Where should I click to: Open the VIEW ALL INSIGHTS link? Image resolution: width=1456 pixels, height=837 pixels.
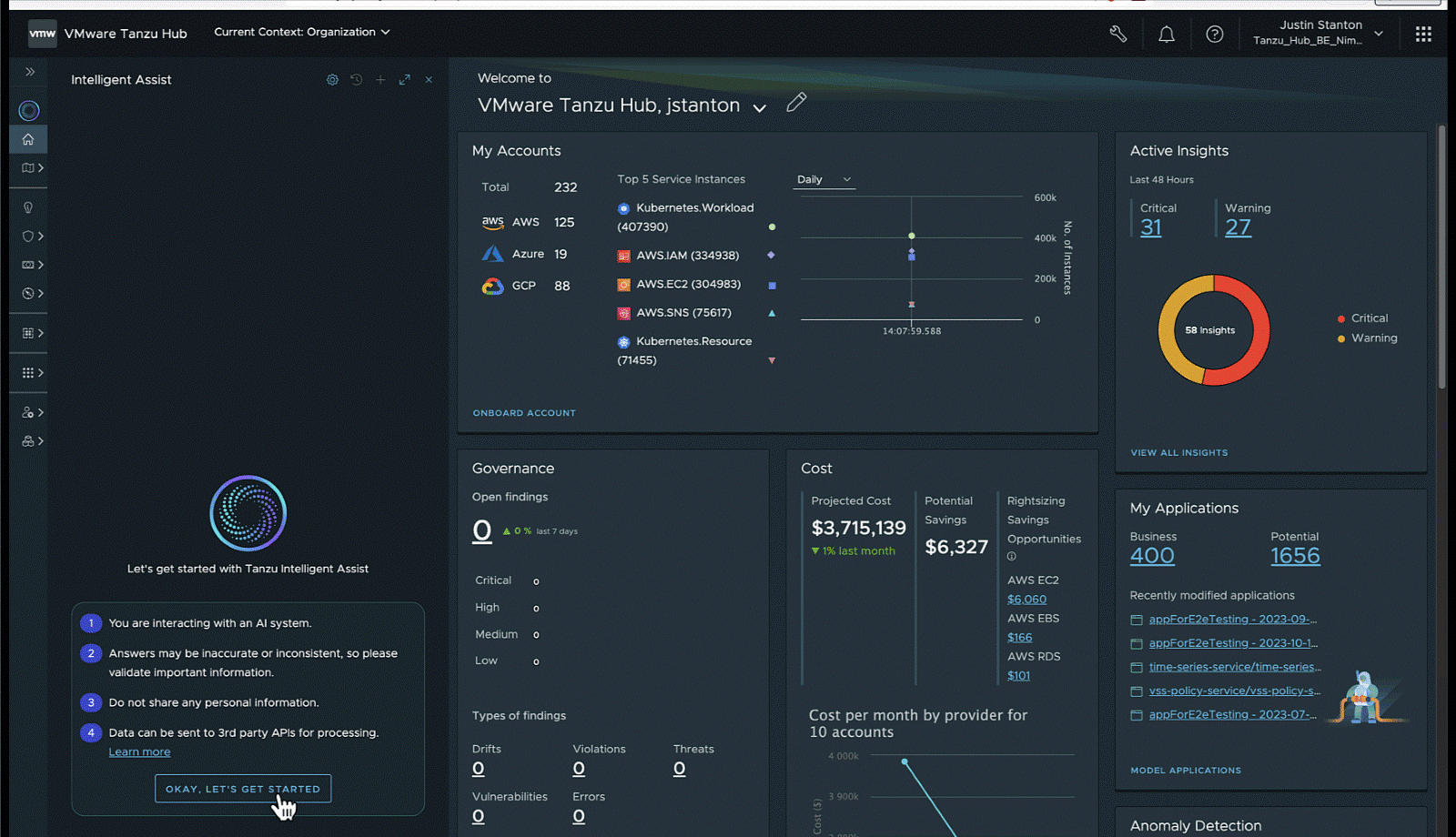pos(1178,452)
